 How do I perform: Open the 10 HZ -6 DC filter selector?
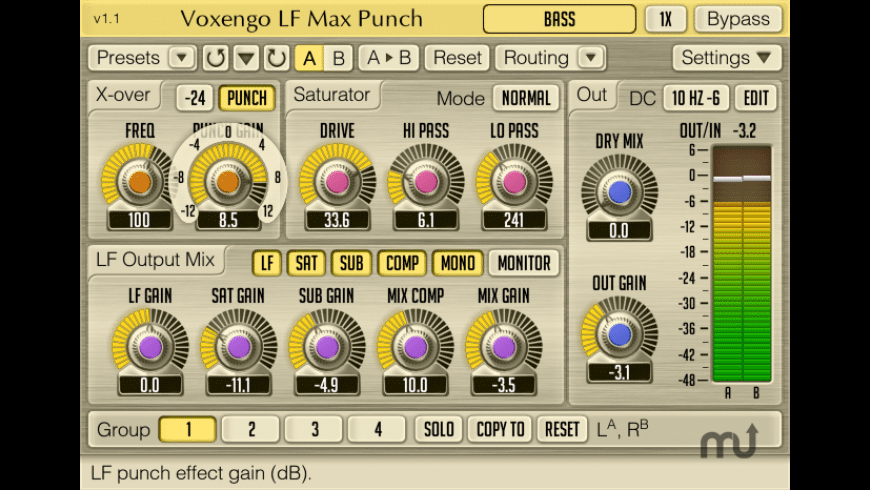(696, 98)
